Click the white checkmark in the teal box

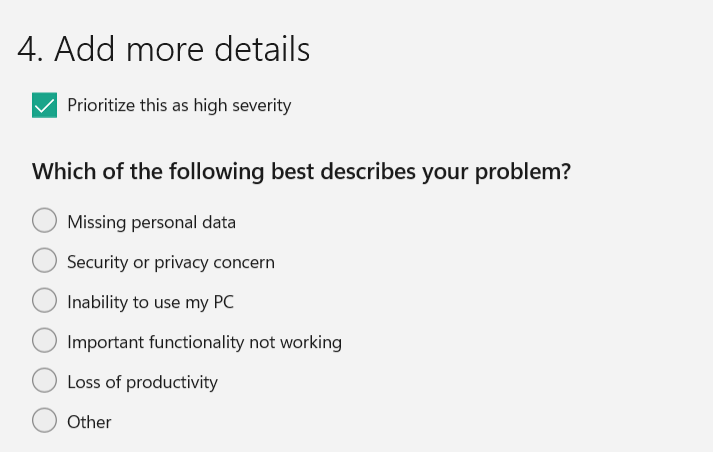click(x=44, y=105)
